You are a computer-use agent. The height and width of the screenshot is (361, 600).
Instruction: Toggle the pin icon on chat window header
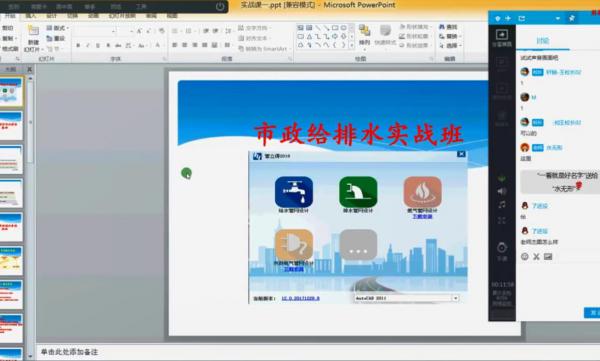pos(572,18)
